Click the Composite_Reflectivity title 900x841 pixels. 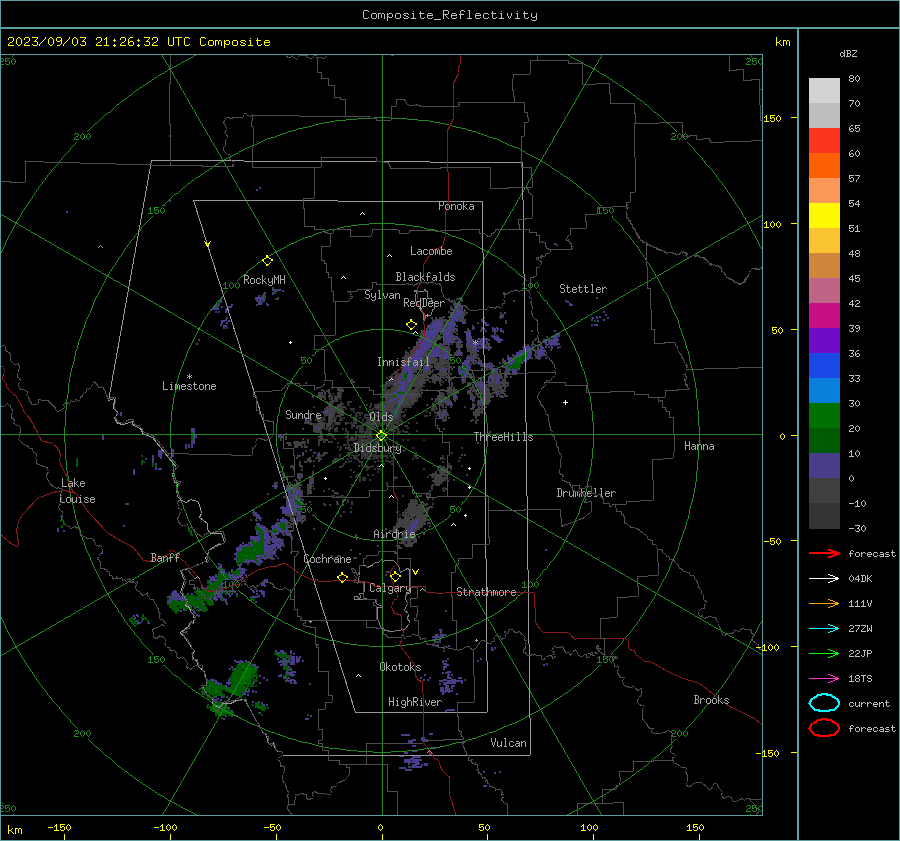coord(450,15)
